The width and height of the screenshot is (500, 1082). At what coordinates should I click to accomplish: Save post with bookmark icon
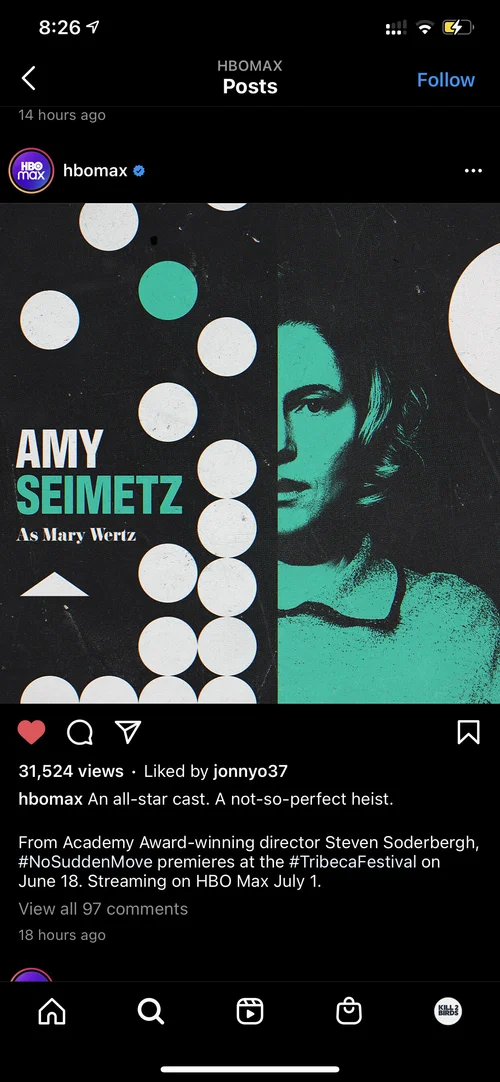pos(468,732)
